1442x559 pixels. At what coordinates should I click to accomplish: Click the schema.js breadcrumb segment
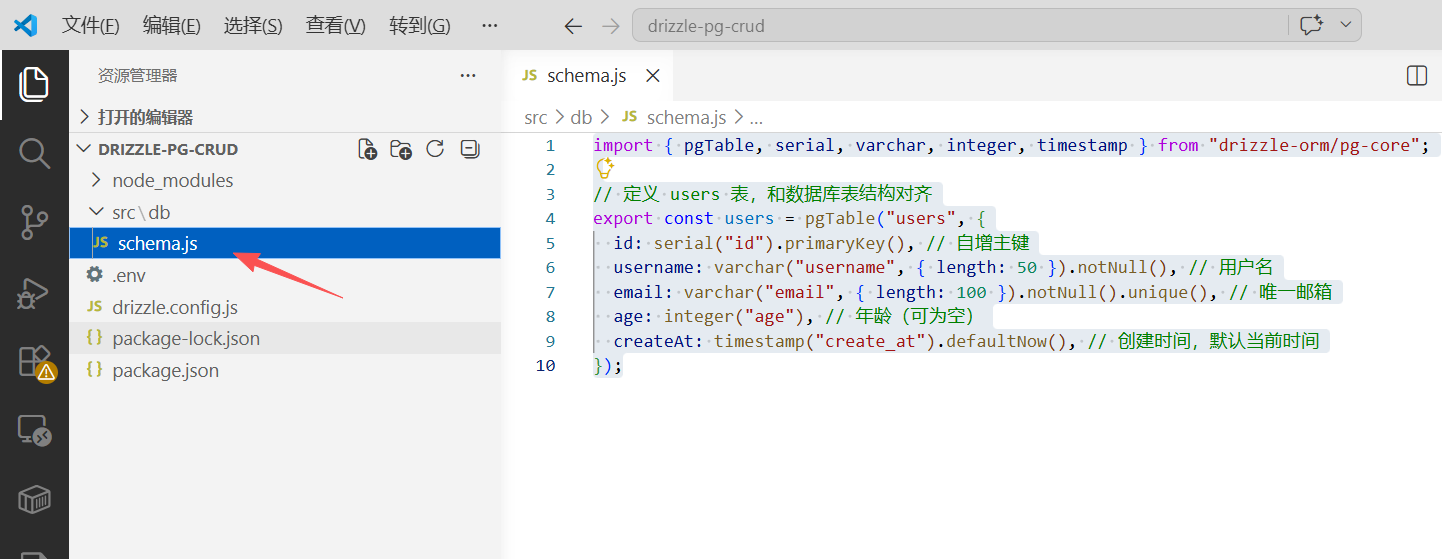(x=676, y=117)
